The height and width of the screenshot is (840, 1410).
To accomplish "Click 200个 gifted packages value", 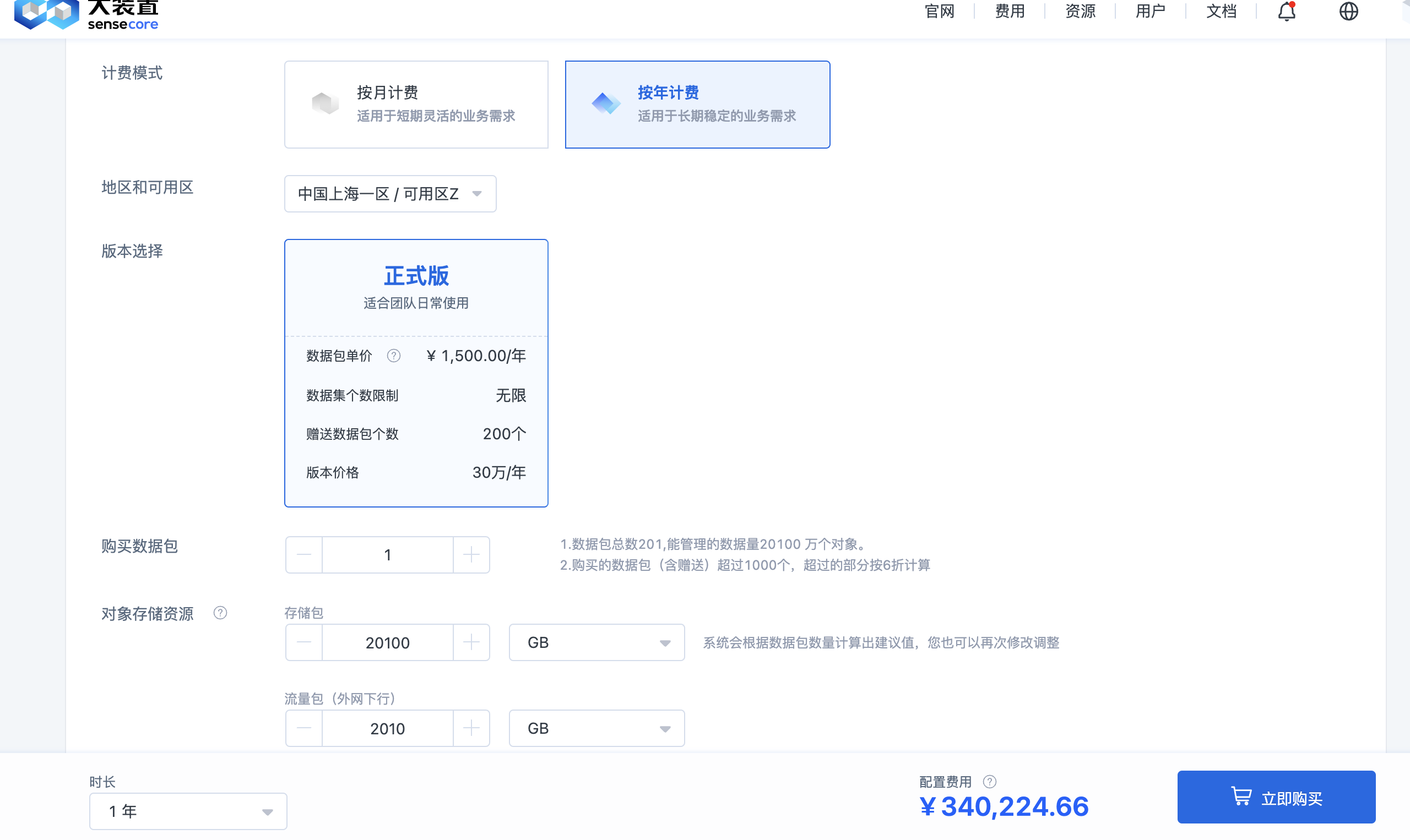I will [x=504, y=434].
